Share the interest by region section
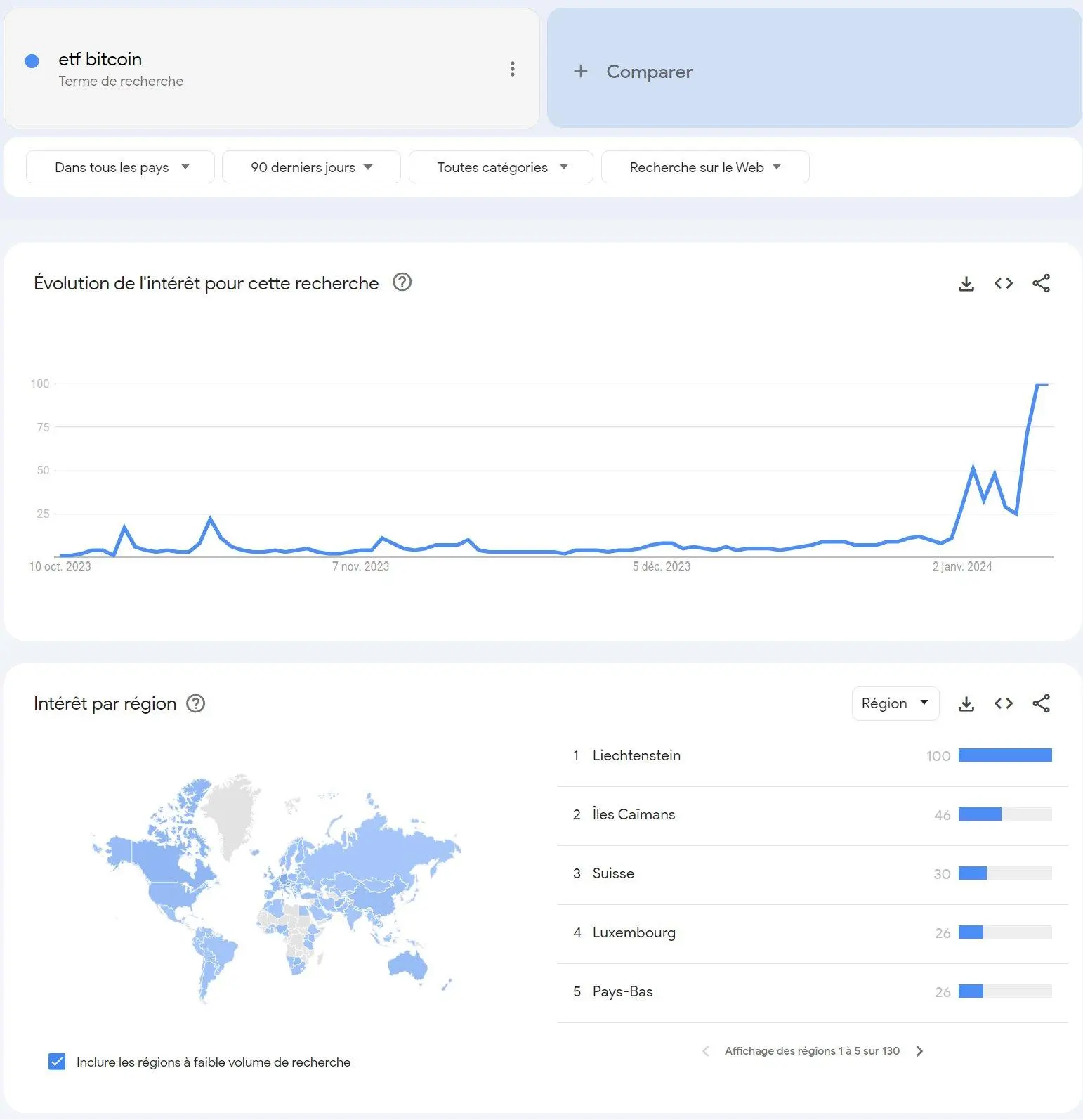Viewport: 1083px width, 1120px height. pos(1041,703)
